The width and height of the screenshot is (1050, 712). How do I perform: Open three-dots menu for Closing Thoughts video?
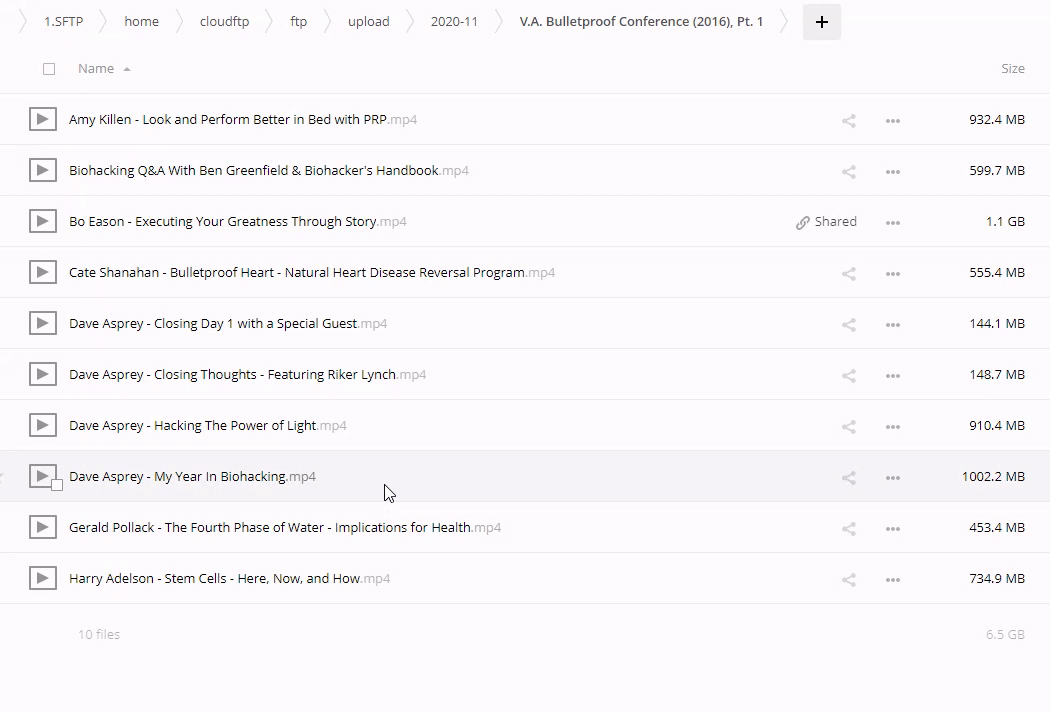click(x=892, y=376)
